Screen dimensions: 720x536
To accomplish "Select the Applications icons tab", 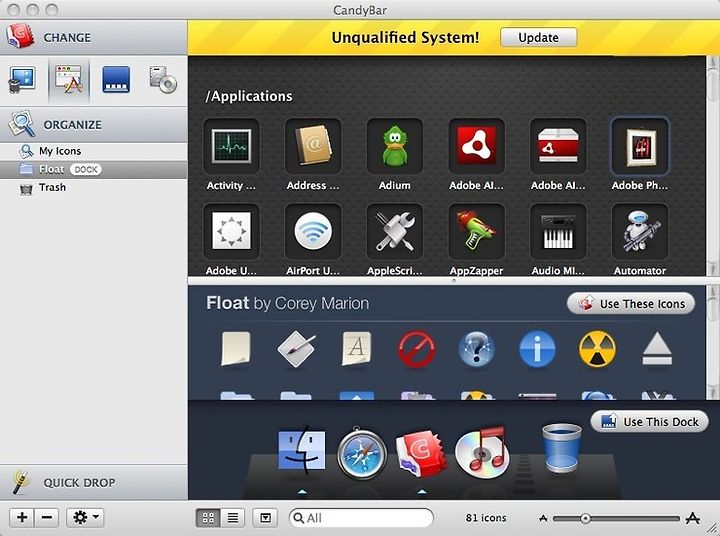I will coord(69,79).
